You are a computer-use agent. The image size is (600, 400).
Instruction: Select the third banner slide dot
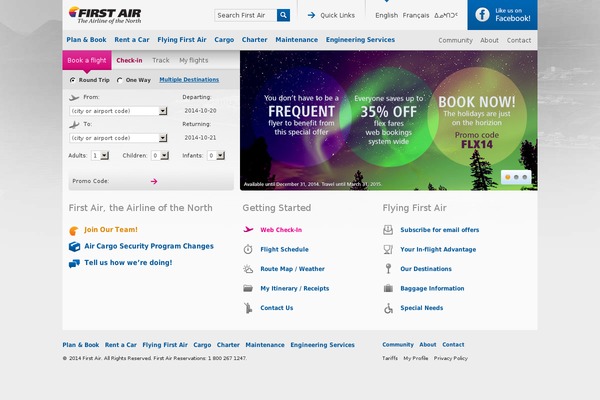point(525,177)
